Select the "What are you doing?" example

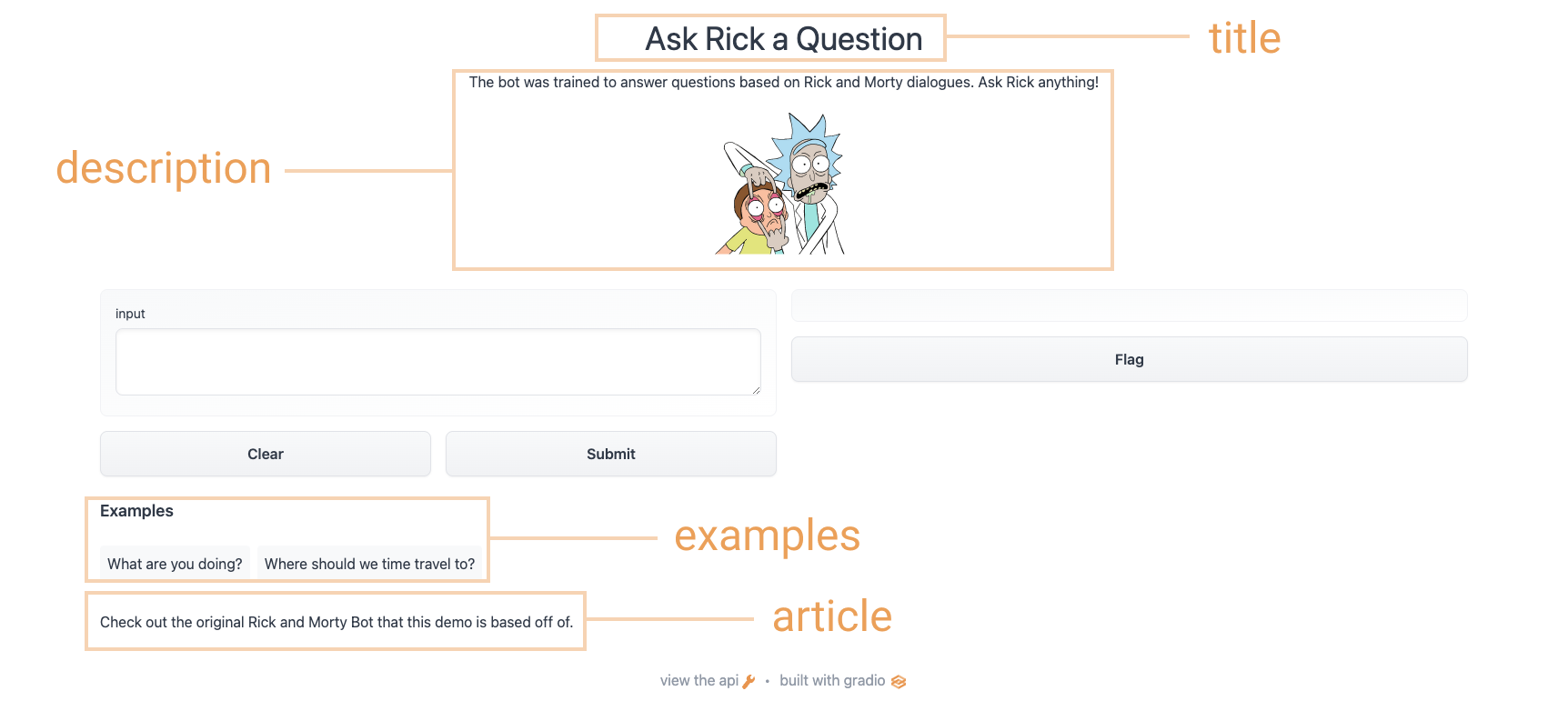(x=175, y=564)
